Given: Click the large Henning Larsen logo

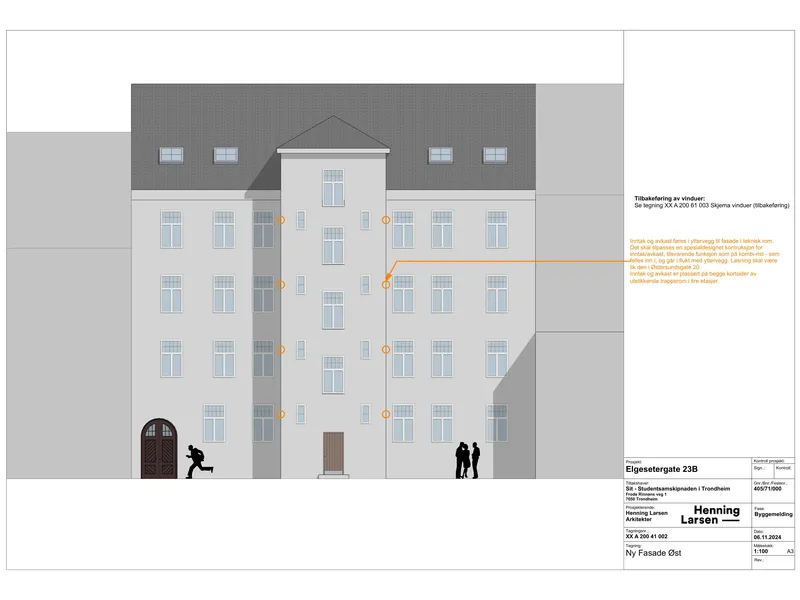Looking at the screenshot, I should click(710, 515).
